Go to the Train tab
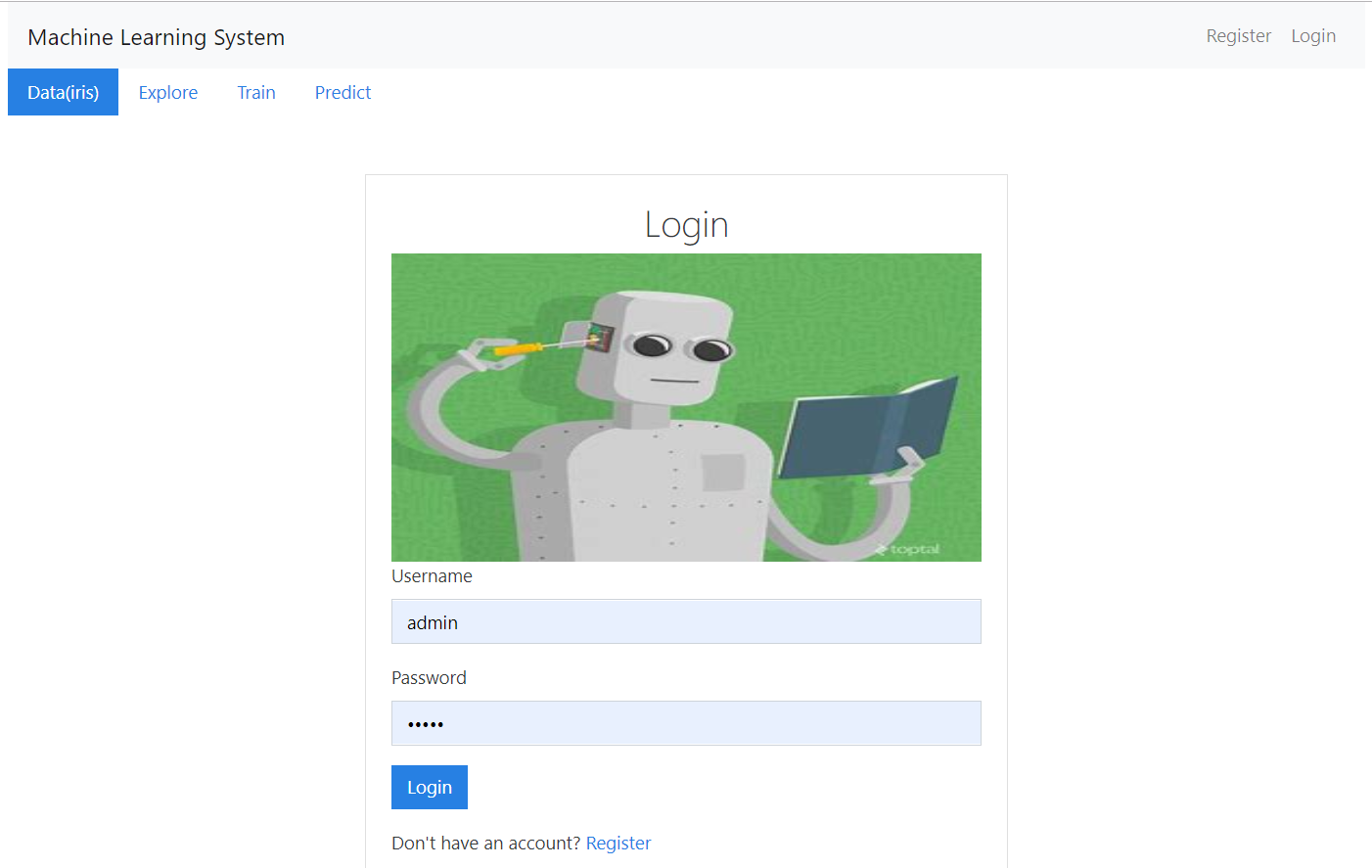Image resolution: width=1372 pixels, height=868 pixels. click(x=256, y=92)
